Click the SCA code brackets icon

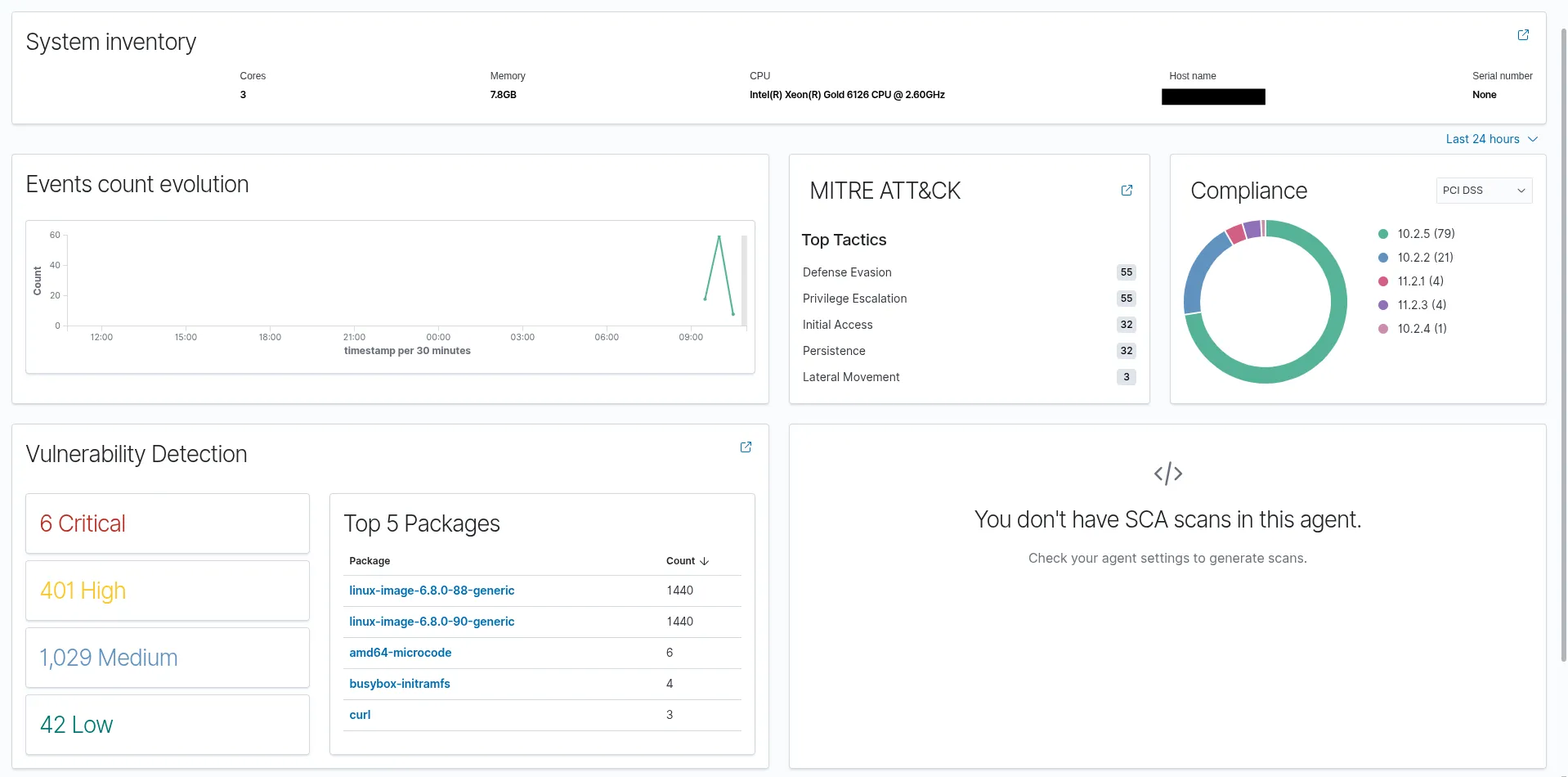pos(1167,474)
